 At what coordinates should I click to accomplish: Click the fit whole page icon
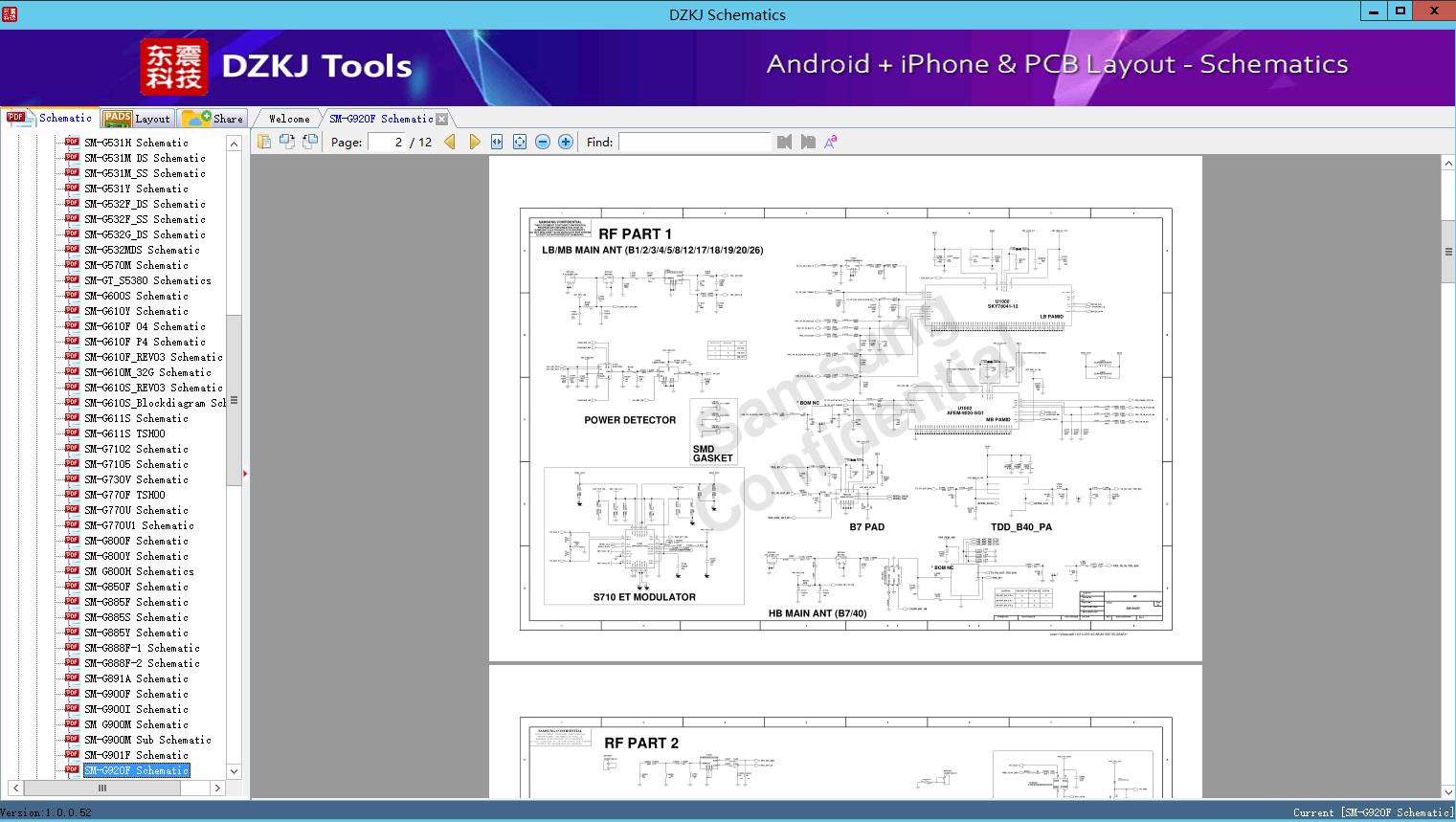coord(520,142)
